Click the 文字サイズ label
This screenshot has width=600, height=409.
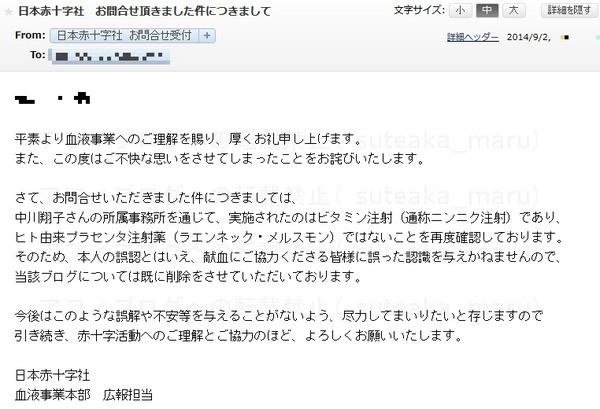[x=419, y=10]
